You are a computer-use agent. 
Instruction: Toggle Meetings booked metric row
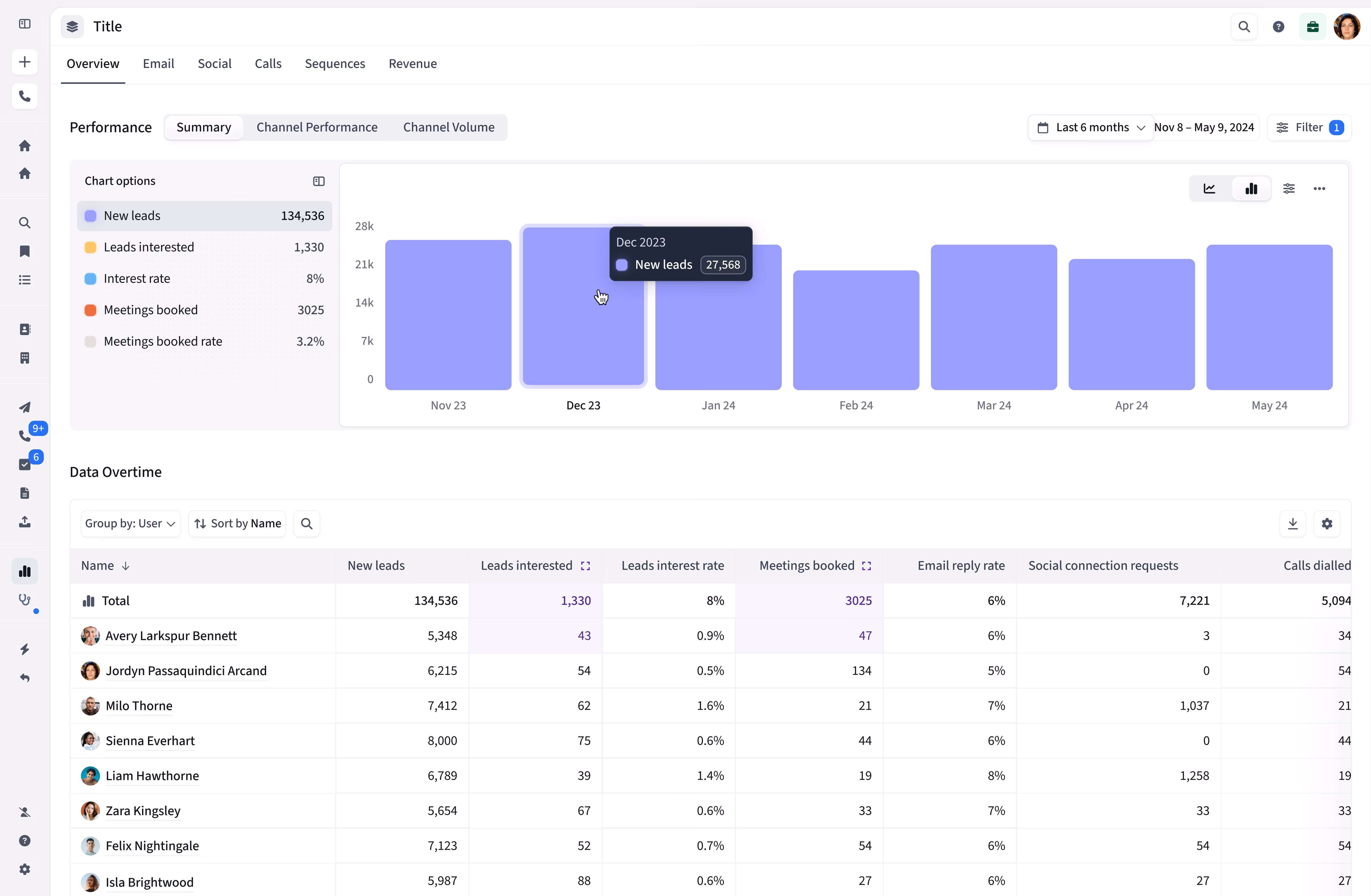204,310
